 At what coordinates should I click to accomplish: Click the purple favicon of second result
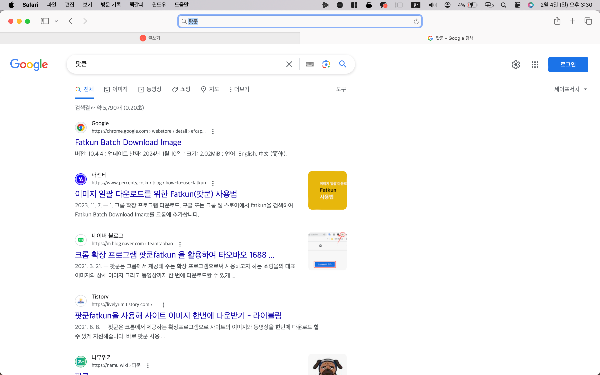[81, 179]
